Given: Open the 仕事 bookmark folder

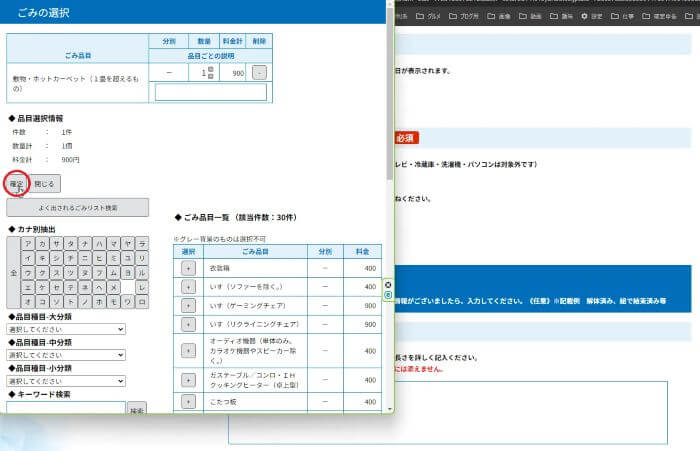Looking at the screenshot, I should (622, 16).
